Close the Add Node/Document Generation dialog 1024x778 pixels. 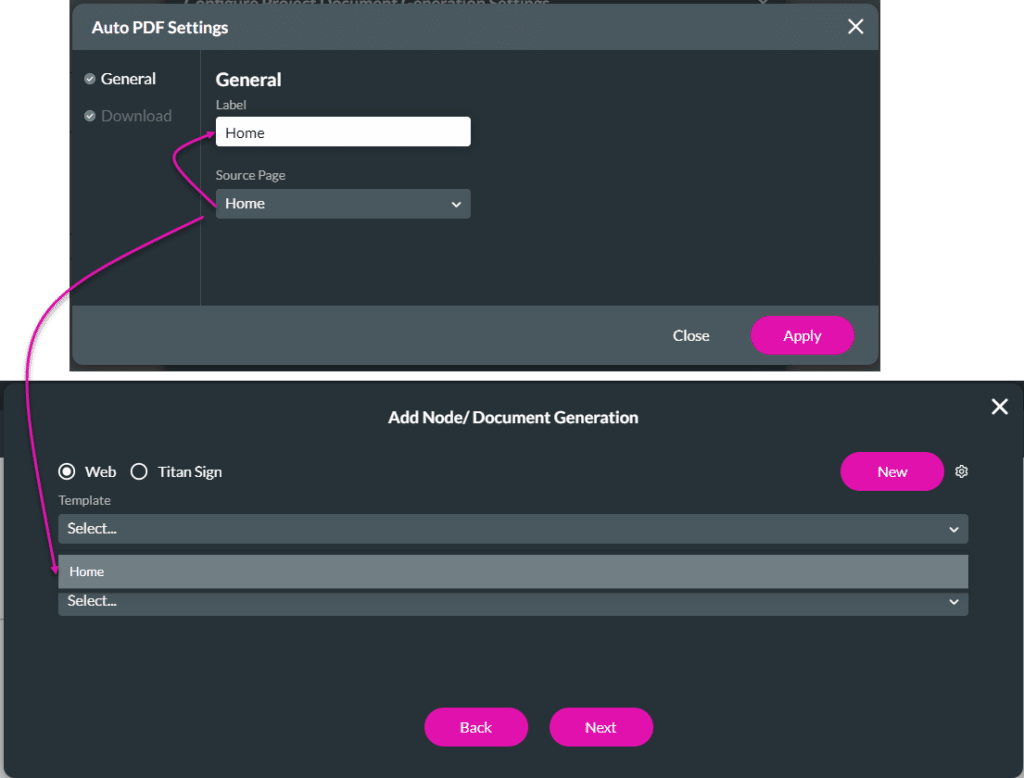coord(999,406)
